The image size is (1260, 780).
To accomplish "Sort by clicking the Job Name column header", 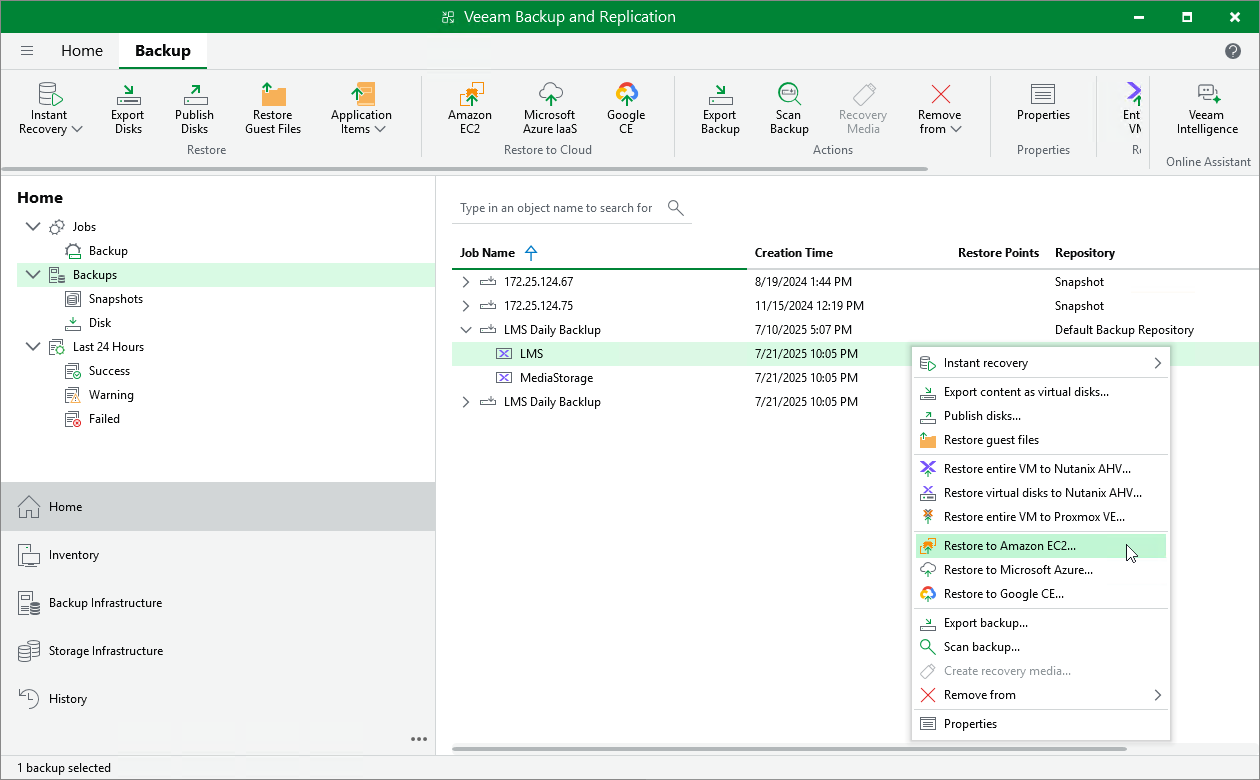I will pos(487,253).
